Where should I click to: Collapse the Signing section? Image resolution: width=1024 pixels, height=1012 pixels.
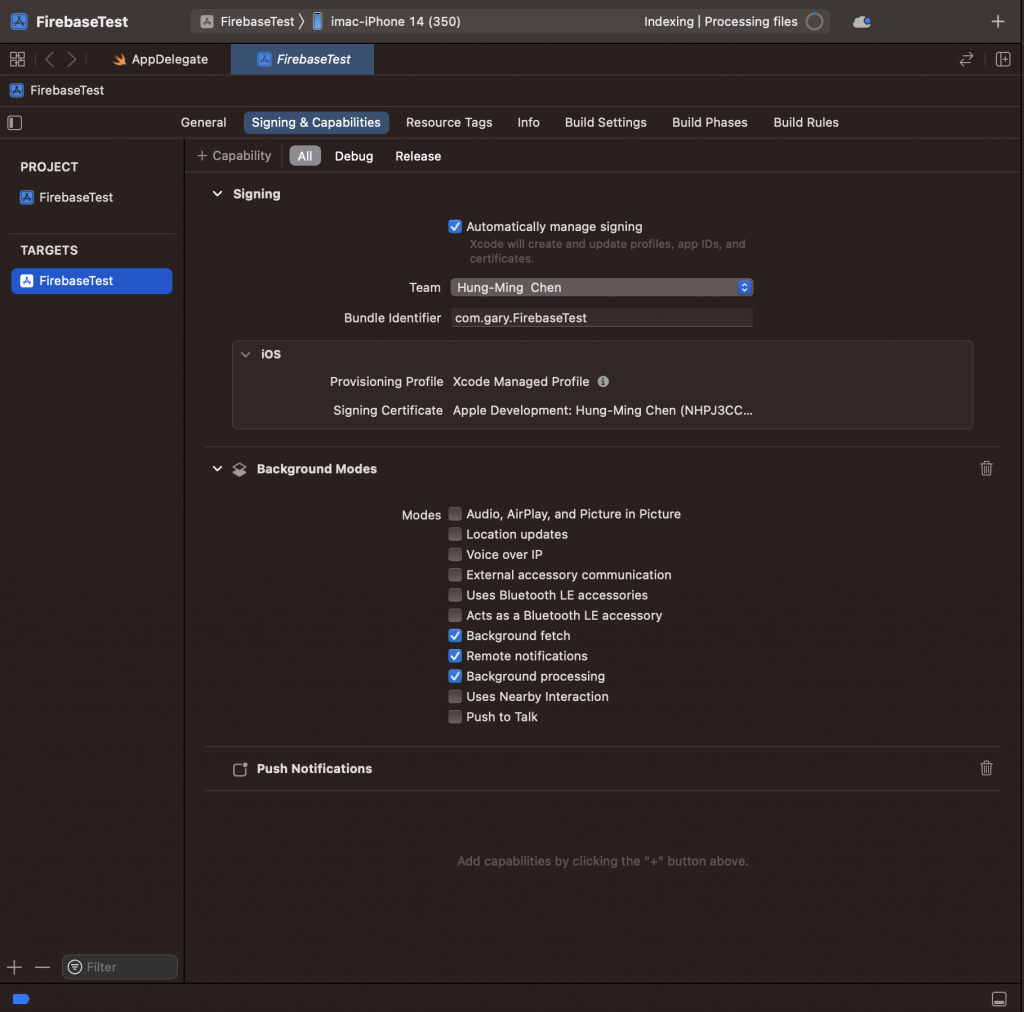(x=217, y=194)
